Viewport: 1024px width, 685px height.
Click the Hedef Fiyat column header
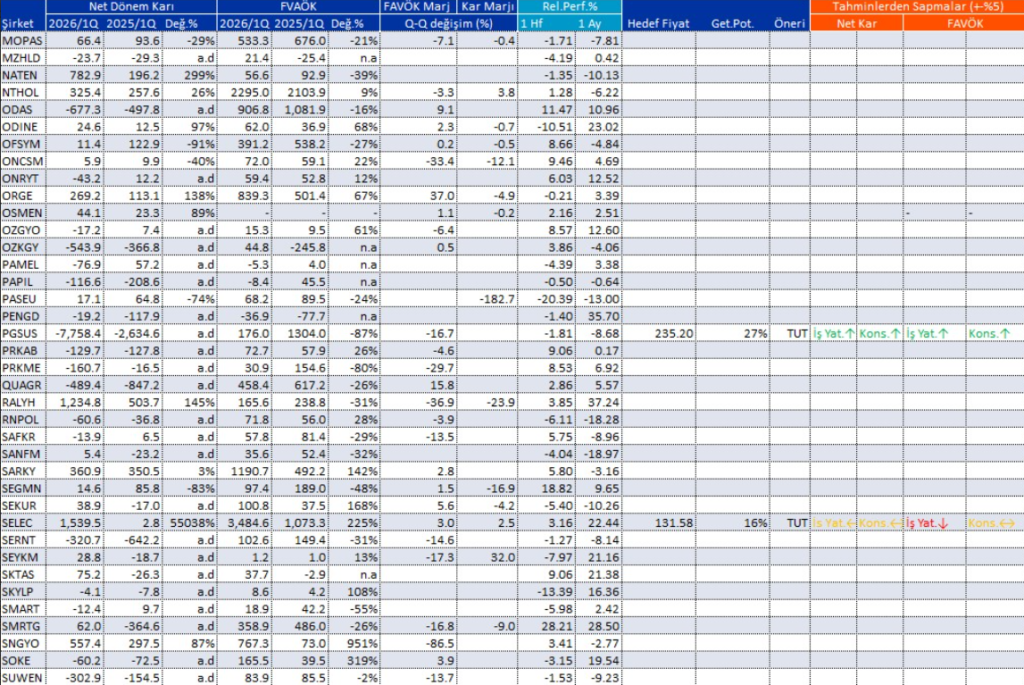tap(658, 24)
